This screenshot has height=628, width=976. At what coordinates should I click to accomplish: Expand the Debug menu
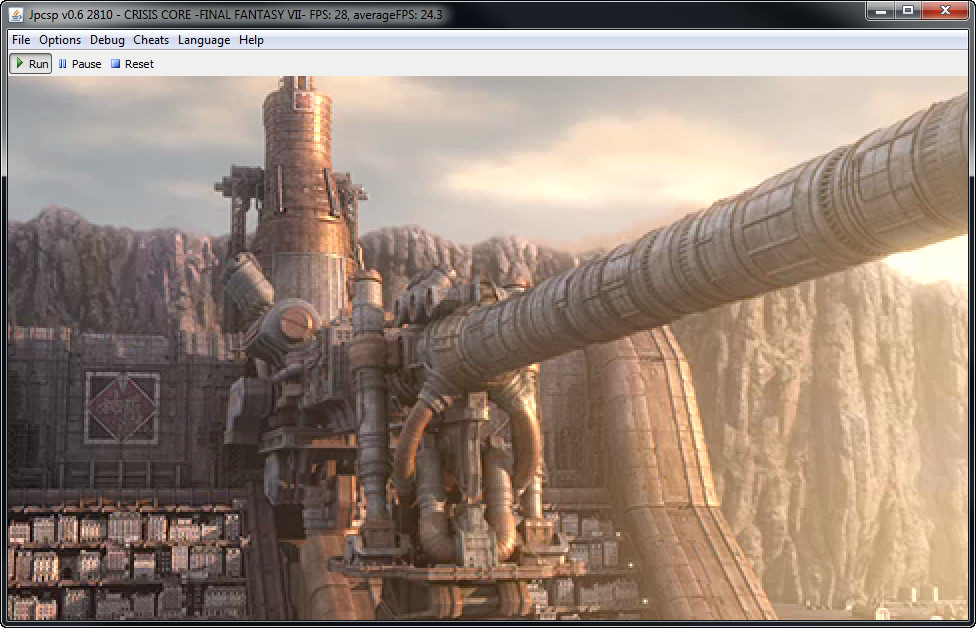click(107, 40)
